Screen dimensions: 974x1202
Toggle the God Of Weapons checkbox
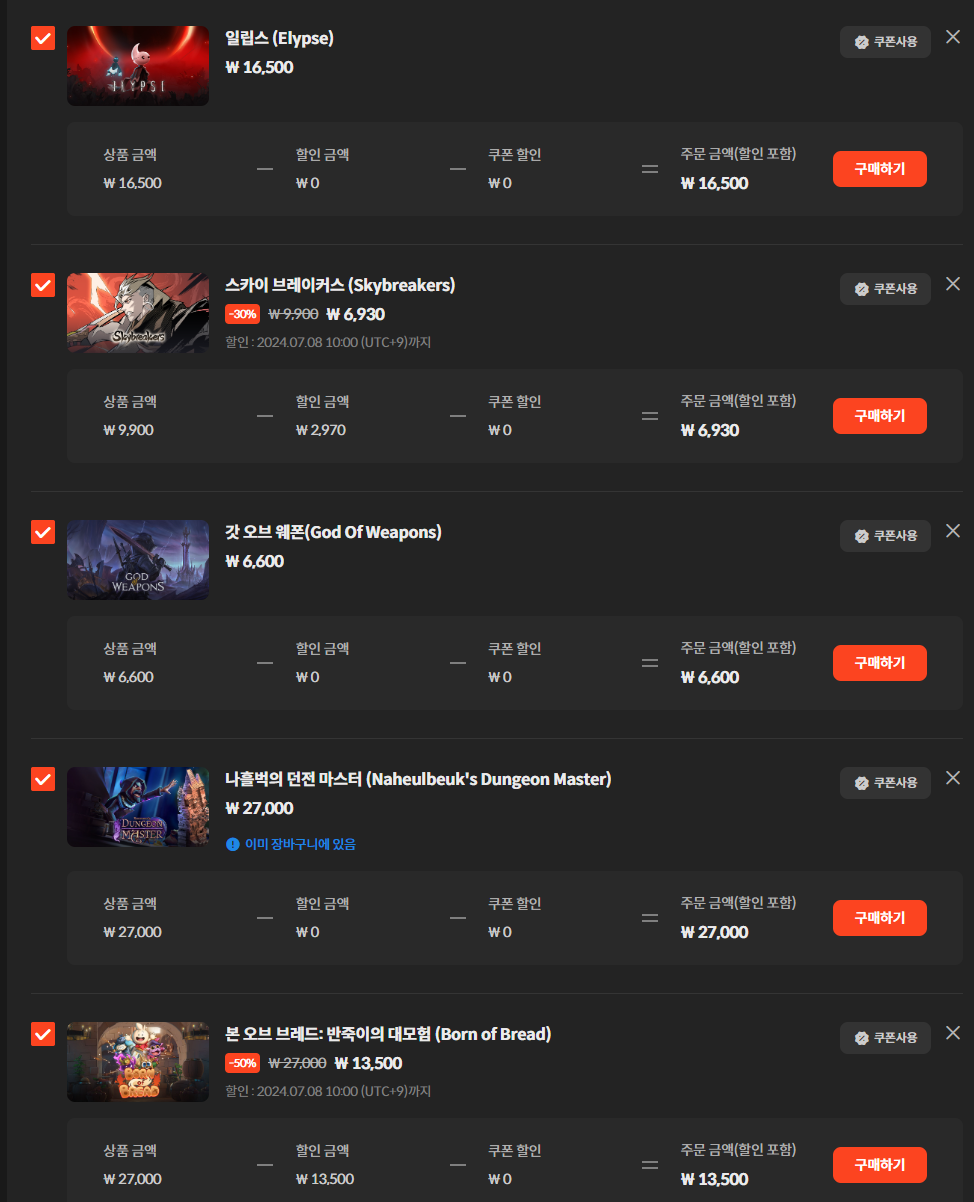click(x=43, y=533)
